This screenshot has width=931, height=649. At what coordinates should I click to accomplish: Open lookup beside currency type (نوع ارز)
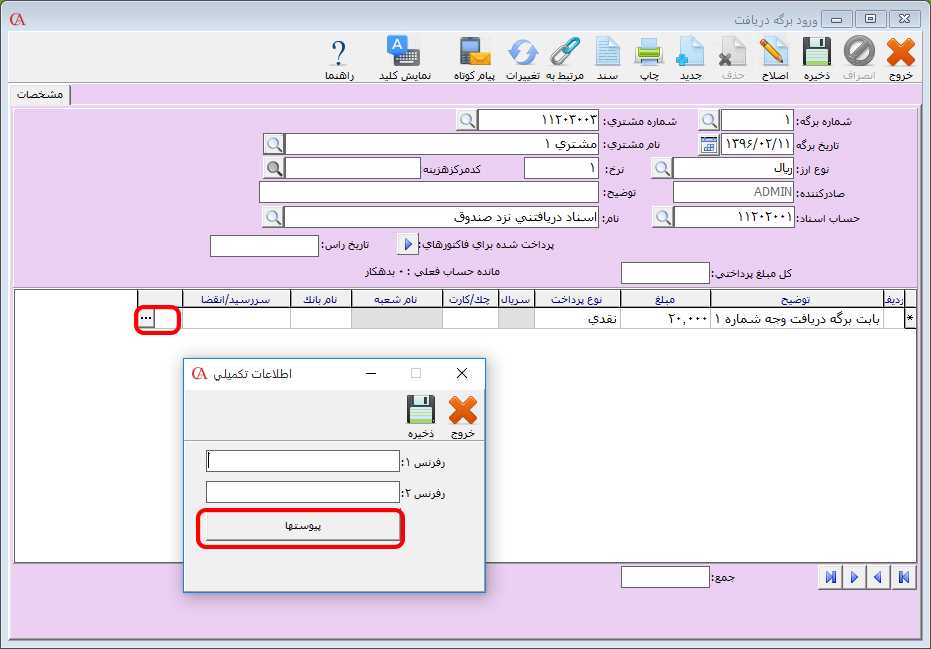[662, 168]
